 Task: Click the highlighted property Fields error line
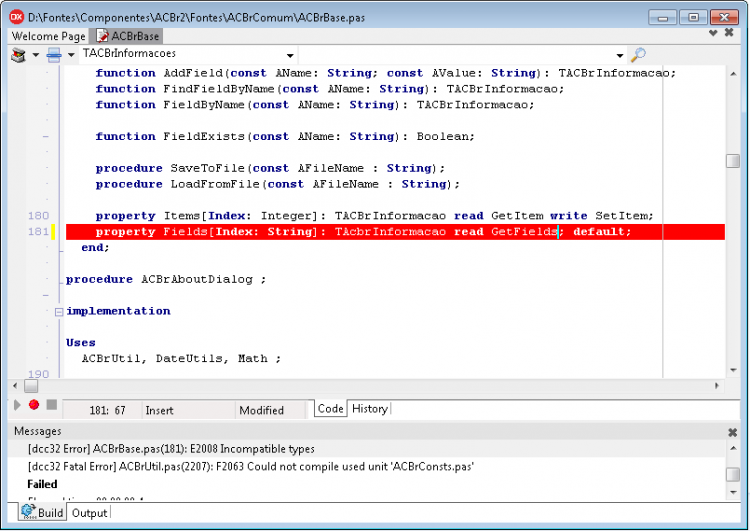(395, 232)
